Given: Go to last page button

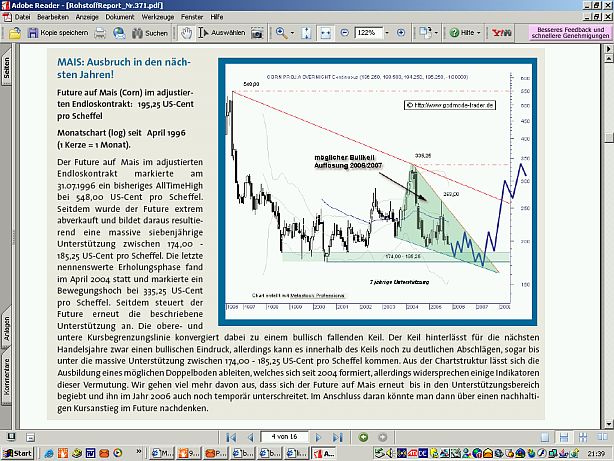Looking at the screenshot, I should coord(338,437).
